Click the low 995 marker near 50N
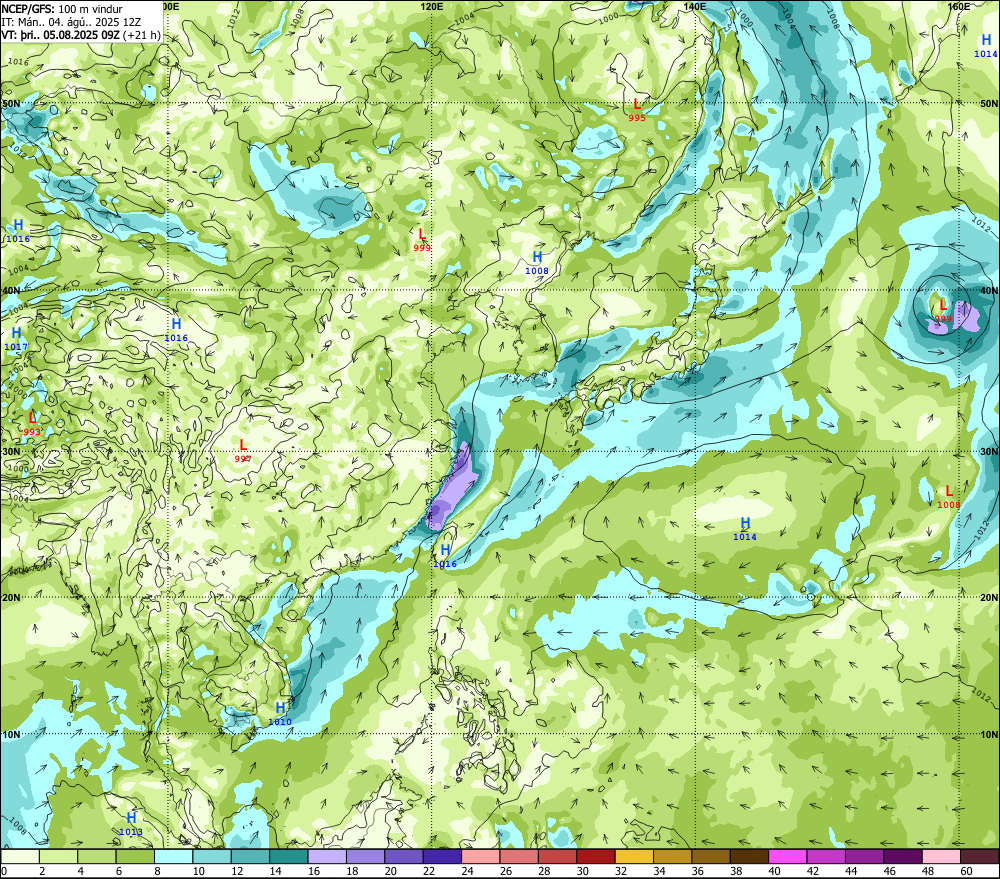 tap(636, 110)
